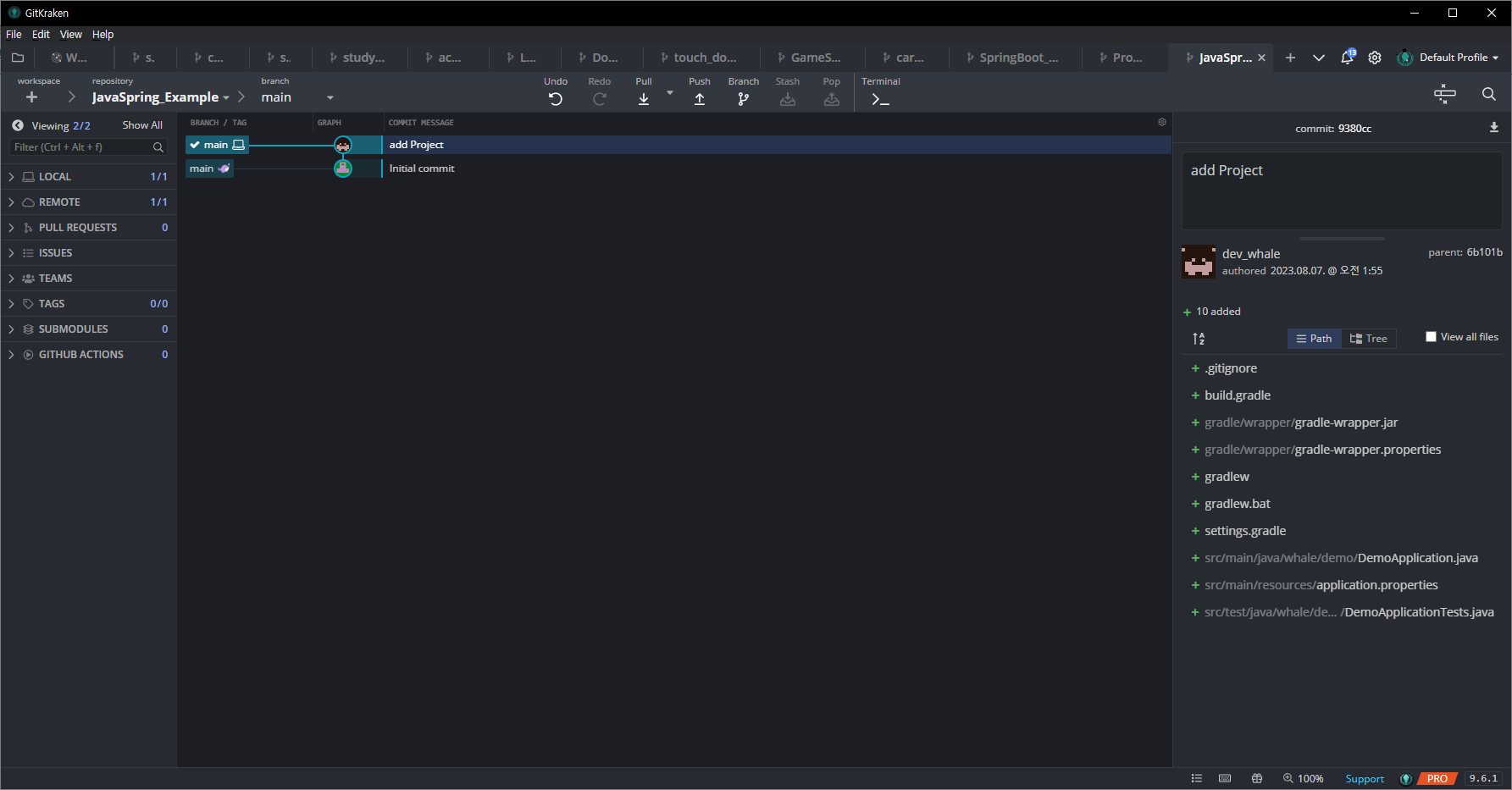Open the tab list chevron dropdown
Screen dimensions: 1512x790
pos(1319,58)
